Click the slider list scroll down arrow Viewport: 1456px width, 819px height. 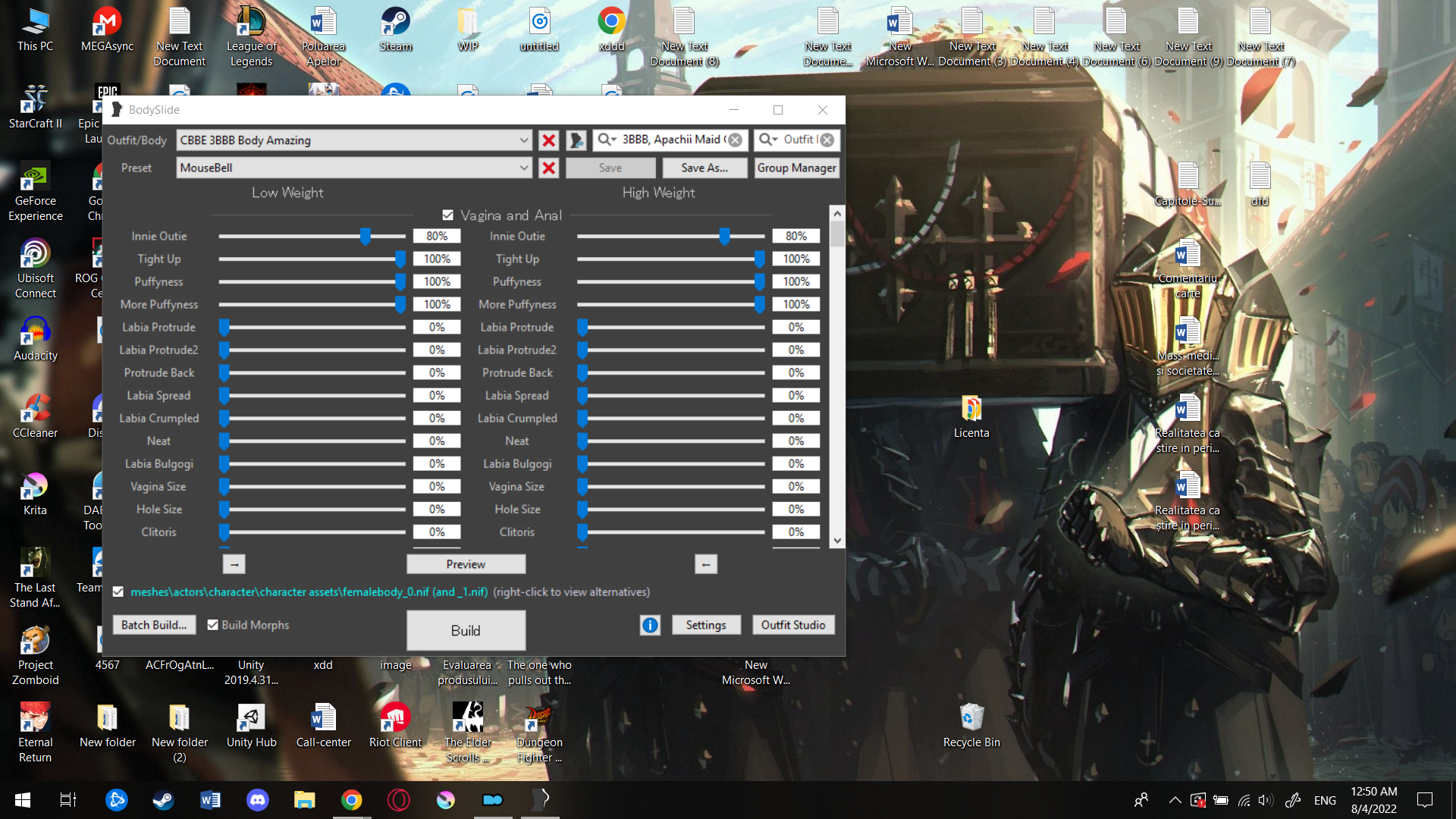[837, 541]
